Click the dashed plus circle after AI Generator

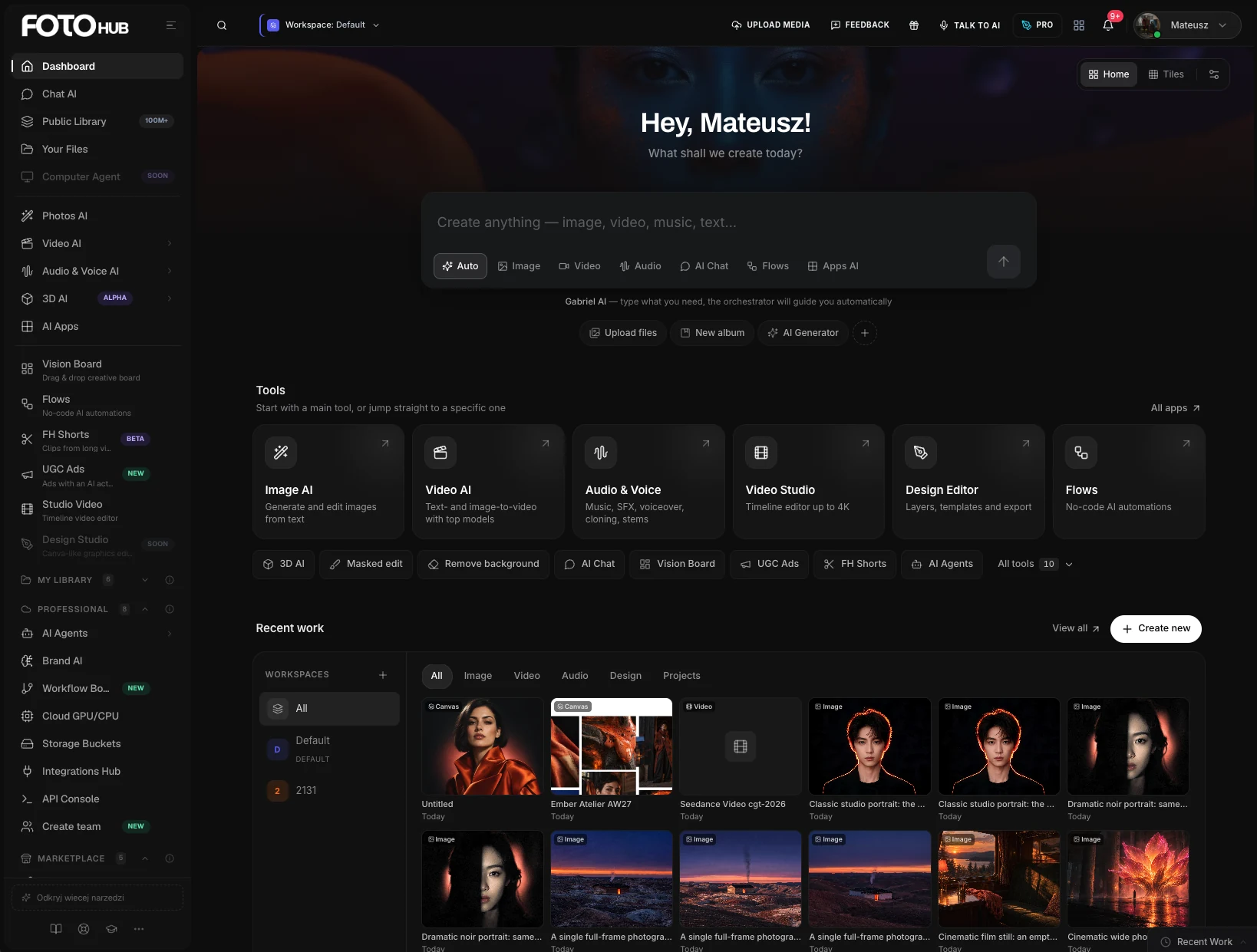coord(865,333)
